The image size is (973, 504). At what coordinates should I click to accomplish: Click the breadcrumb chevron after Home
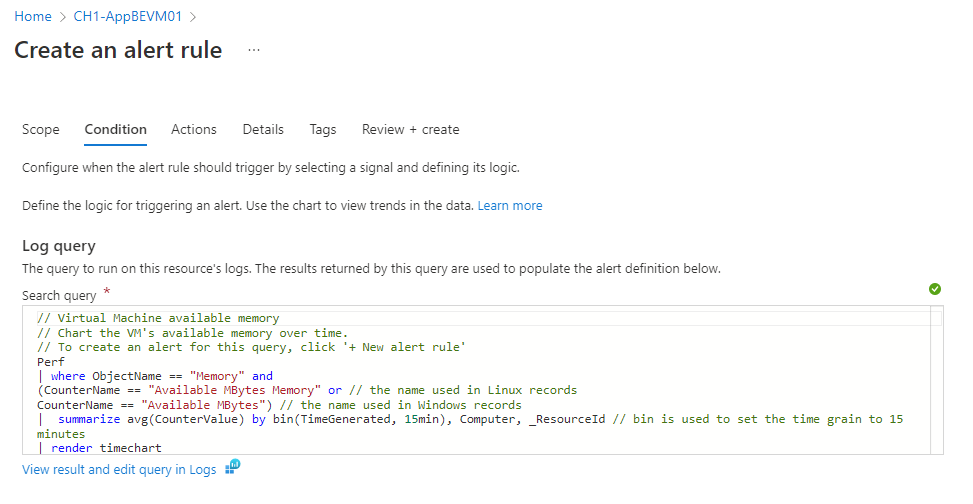(62, 17)
